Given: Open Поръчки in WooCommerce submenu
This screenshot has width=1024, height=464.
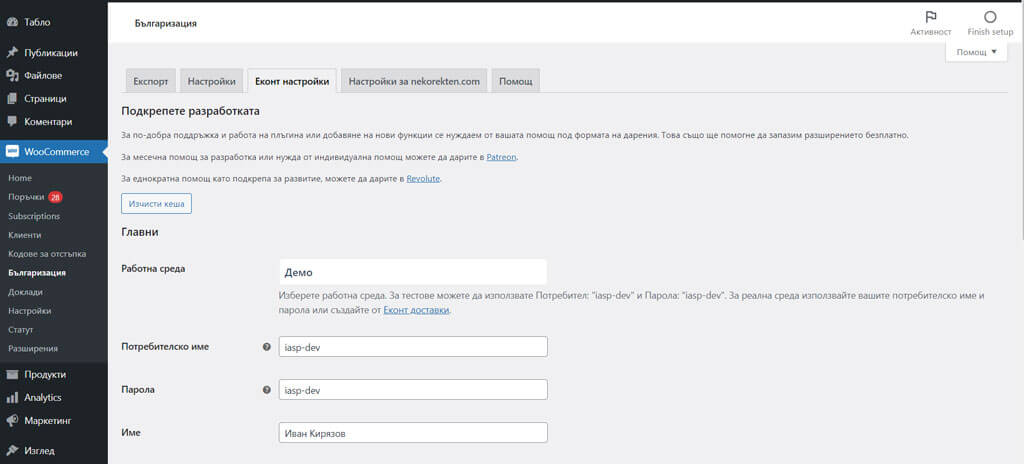Looking at the screenshot, I should point(26,197).
